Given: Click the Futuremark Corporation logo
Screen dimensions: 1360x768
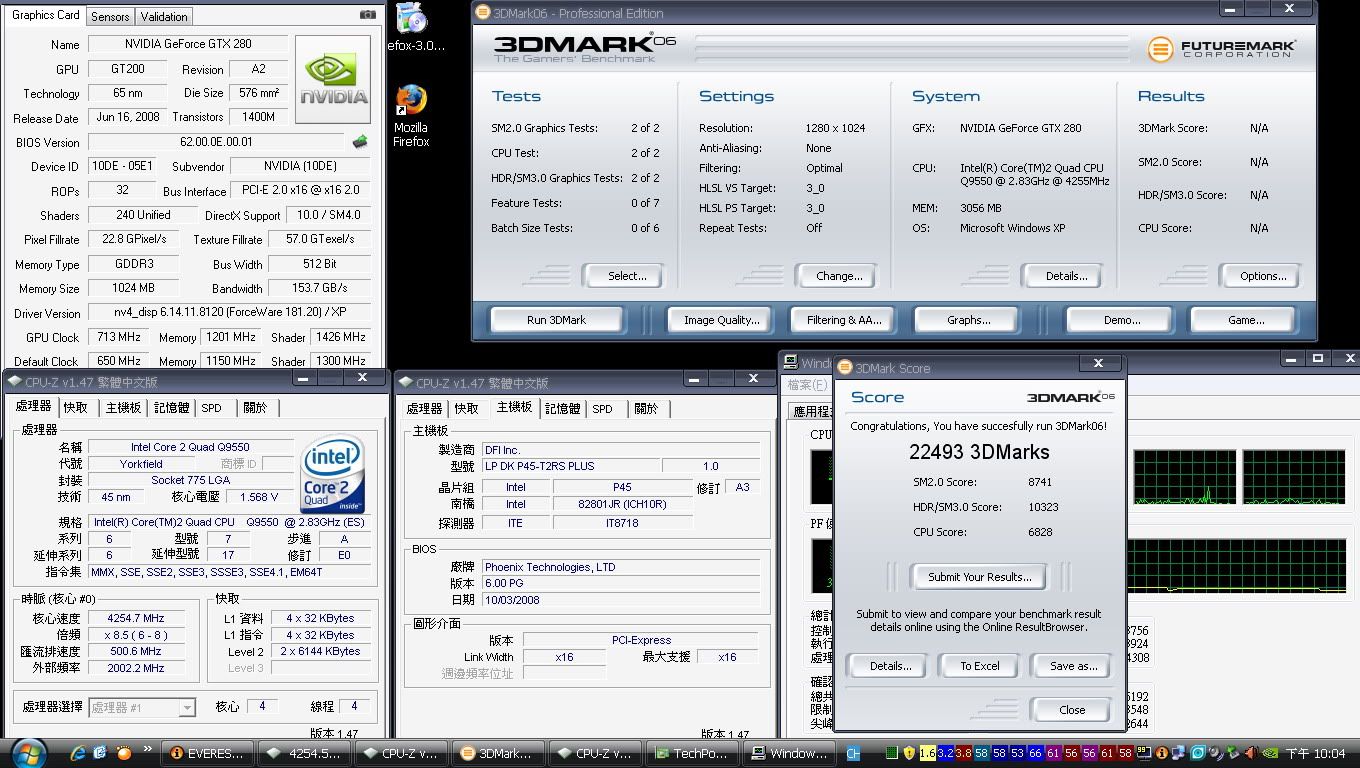Looking at the screenshot, I should (x=1222, y=48).
